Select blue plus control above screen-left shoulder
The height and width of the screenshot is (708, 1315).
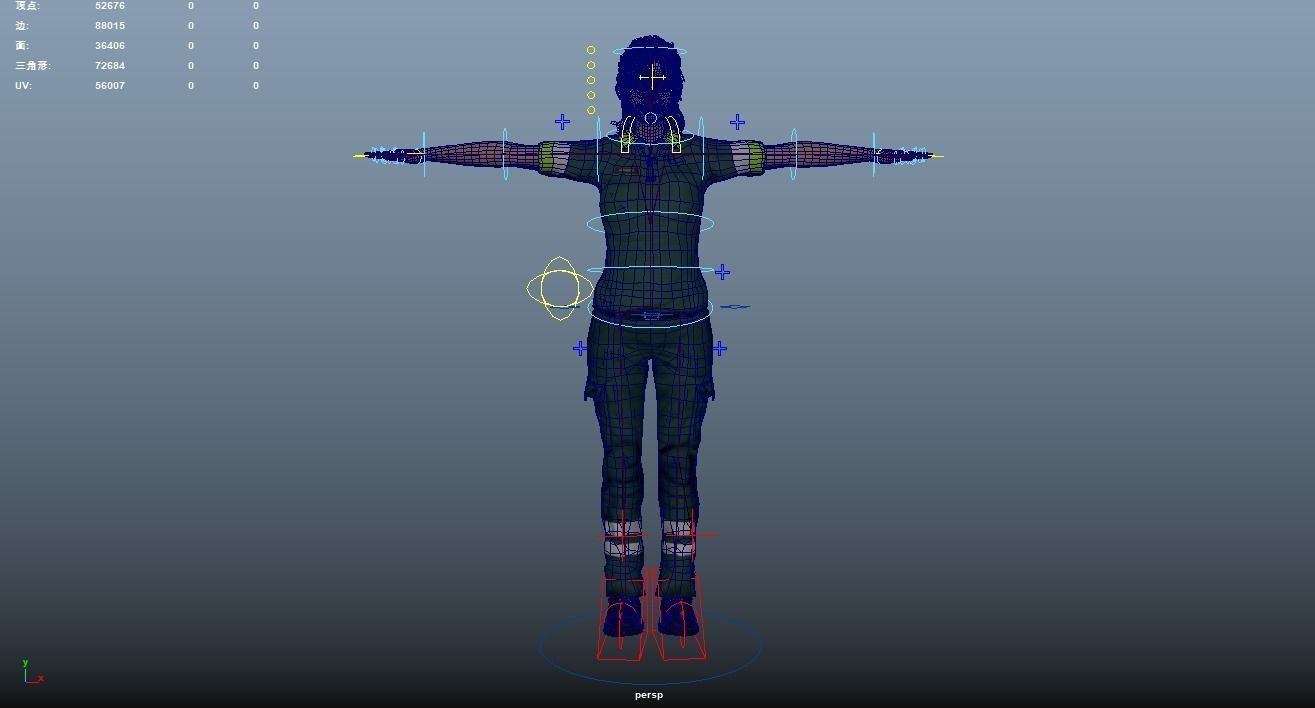click(x=563, y=122)
